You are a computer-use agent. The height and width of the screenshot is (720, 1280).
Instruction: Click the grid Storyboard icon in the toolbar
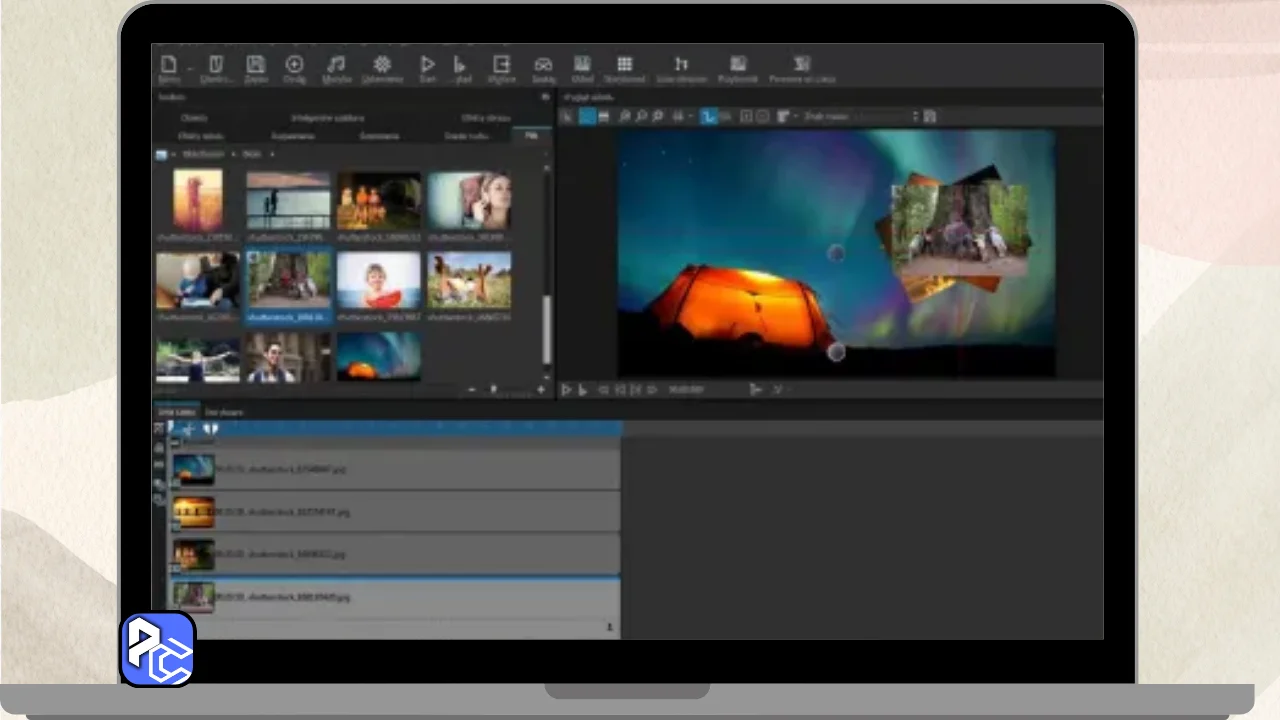(624, 65)
